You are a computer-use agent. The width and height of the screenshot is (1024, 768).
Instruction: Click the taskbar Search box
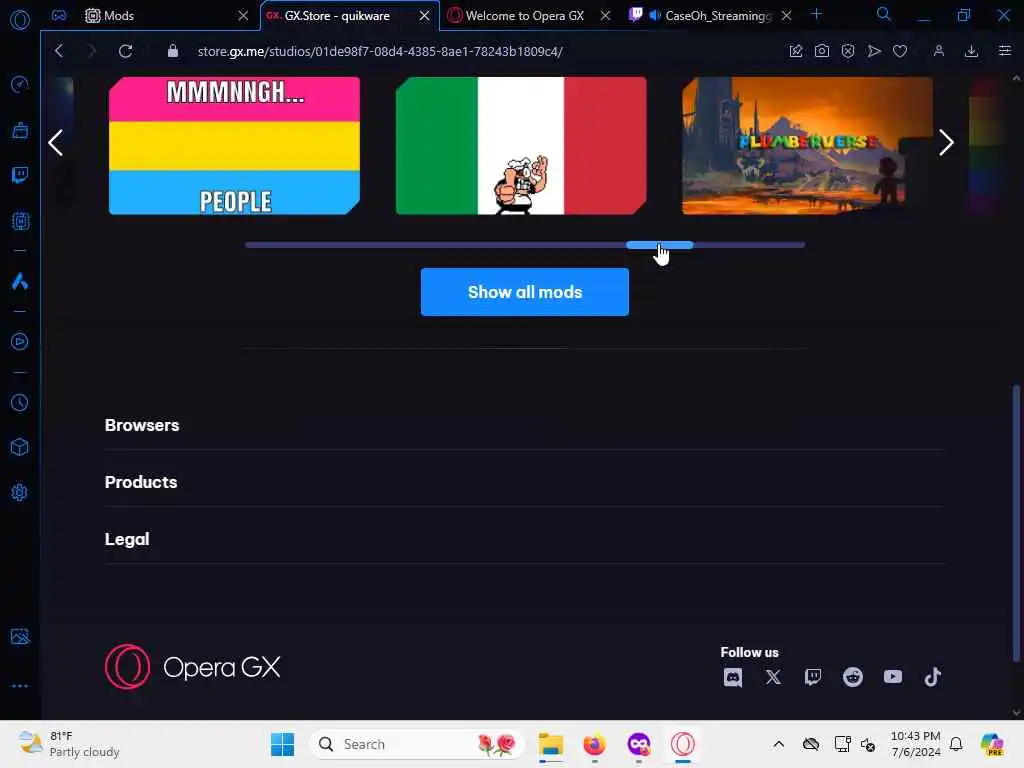tap(417, 744)
